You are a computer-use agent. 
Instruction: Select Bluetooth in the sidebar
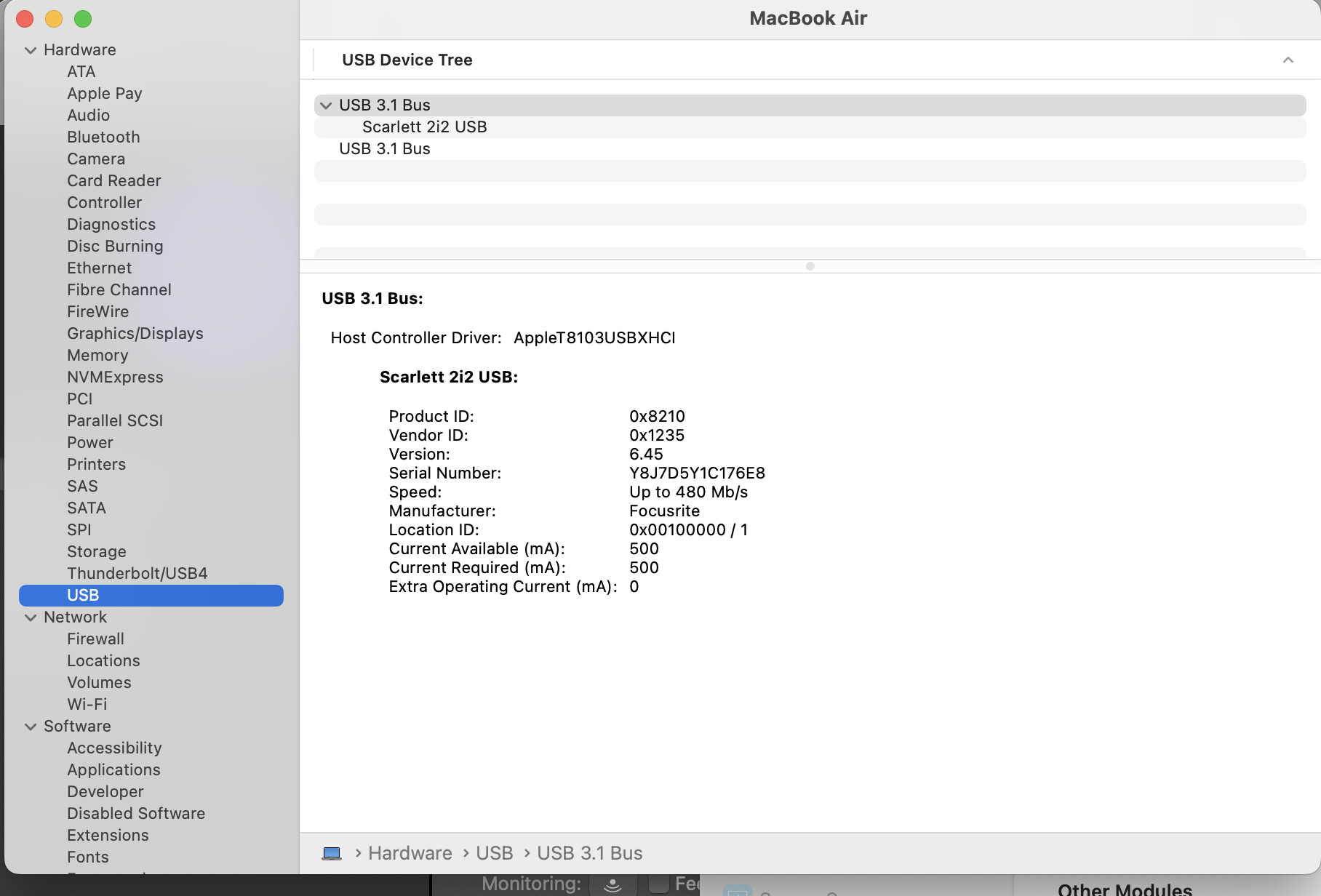pos(103,137)
